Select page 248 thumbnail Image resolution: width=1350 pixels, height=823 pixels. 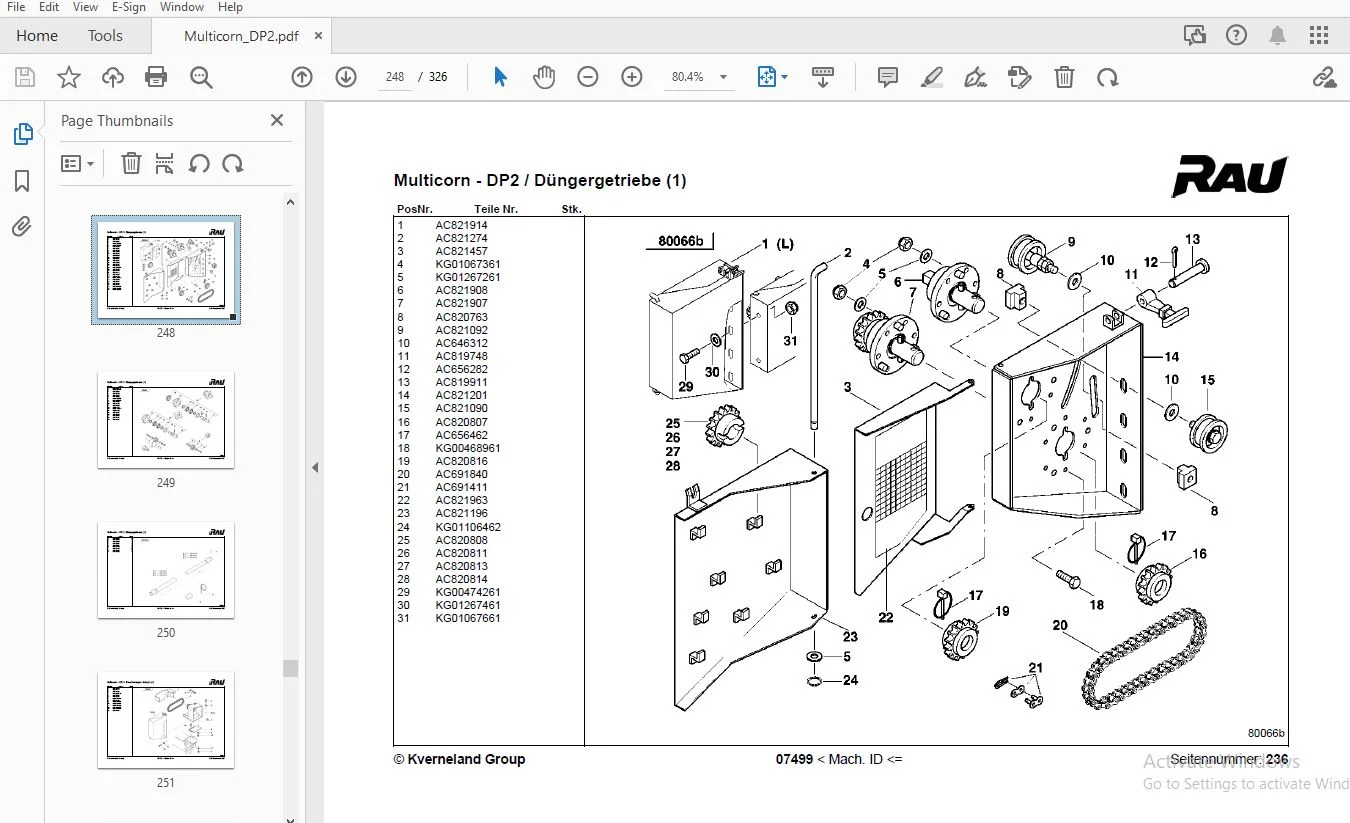[x=166, y=269]
